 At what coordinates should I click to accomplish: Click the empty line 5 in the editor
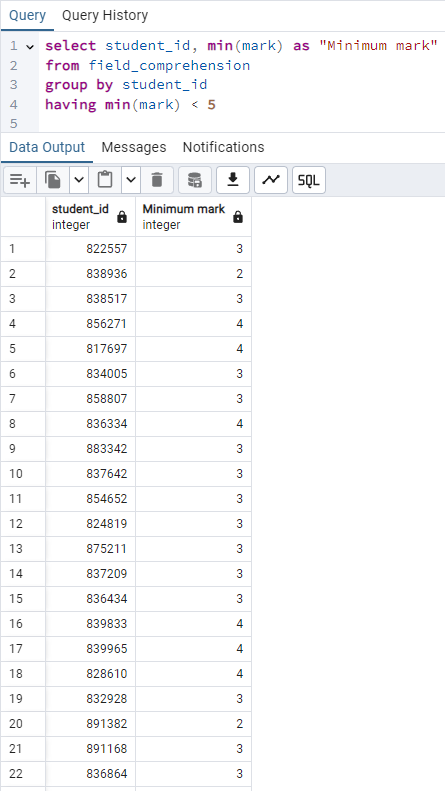tap(242, 124)
